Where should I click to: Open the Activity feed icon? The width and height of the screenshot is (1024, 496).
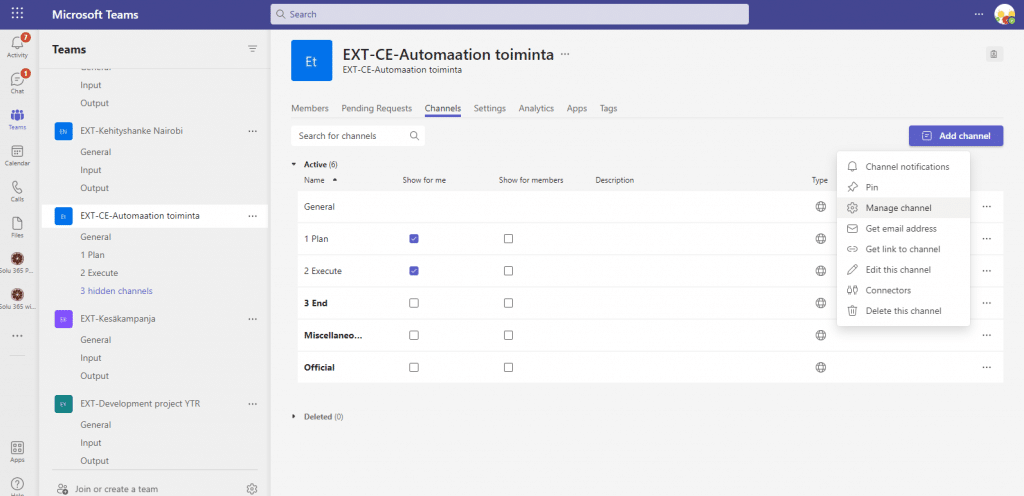tap(18, 46)
